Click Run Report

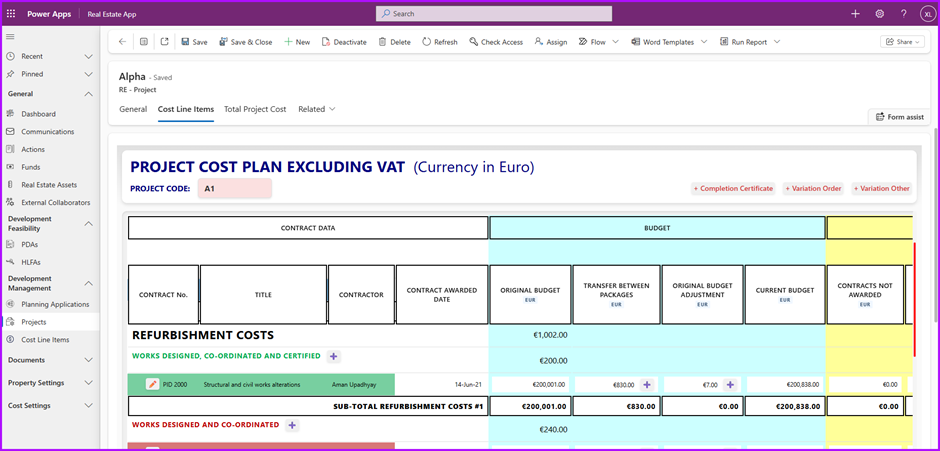click(x=743, y=42)
